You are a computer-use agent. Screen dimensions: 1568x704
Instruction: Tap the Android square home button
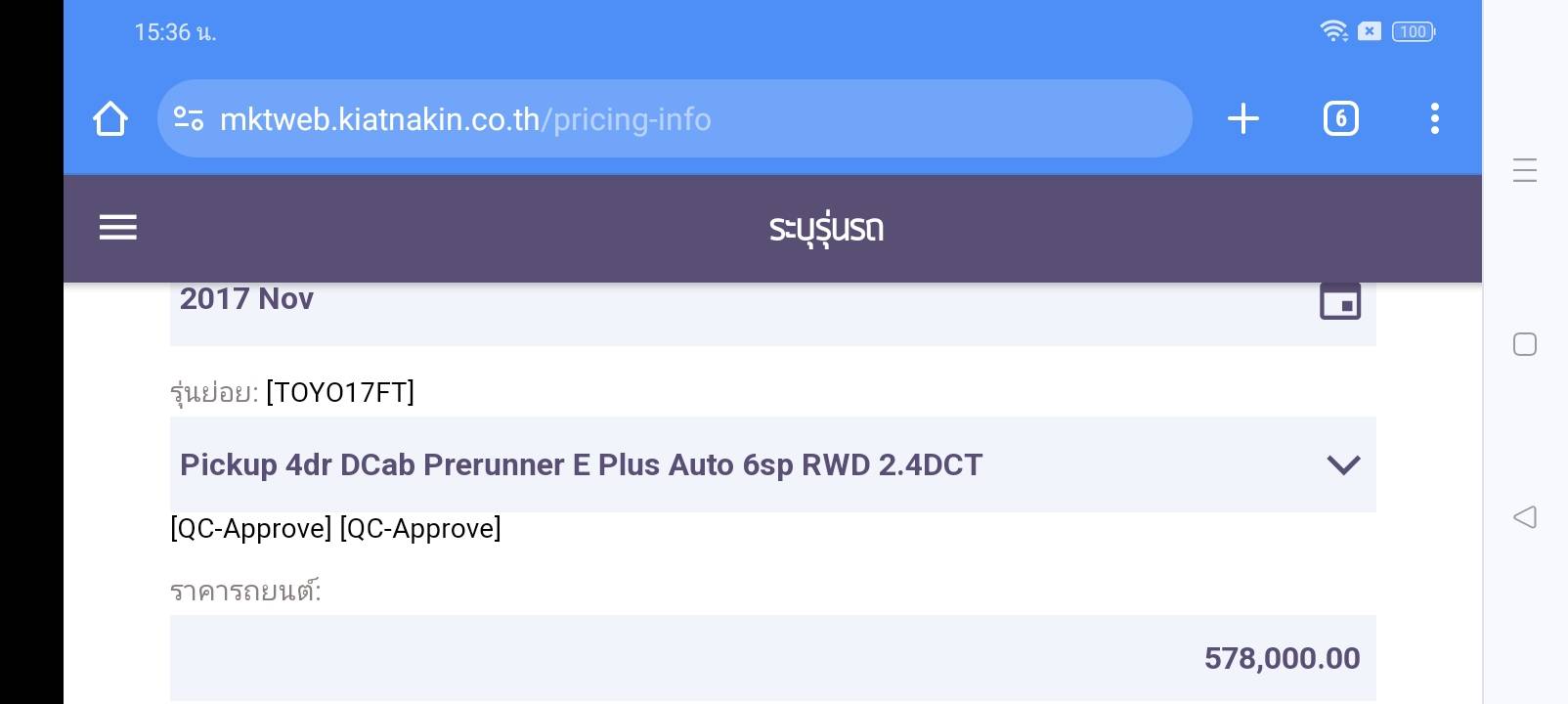coord(1524,344)
